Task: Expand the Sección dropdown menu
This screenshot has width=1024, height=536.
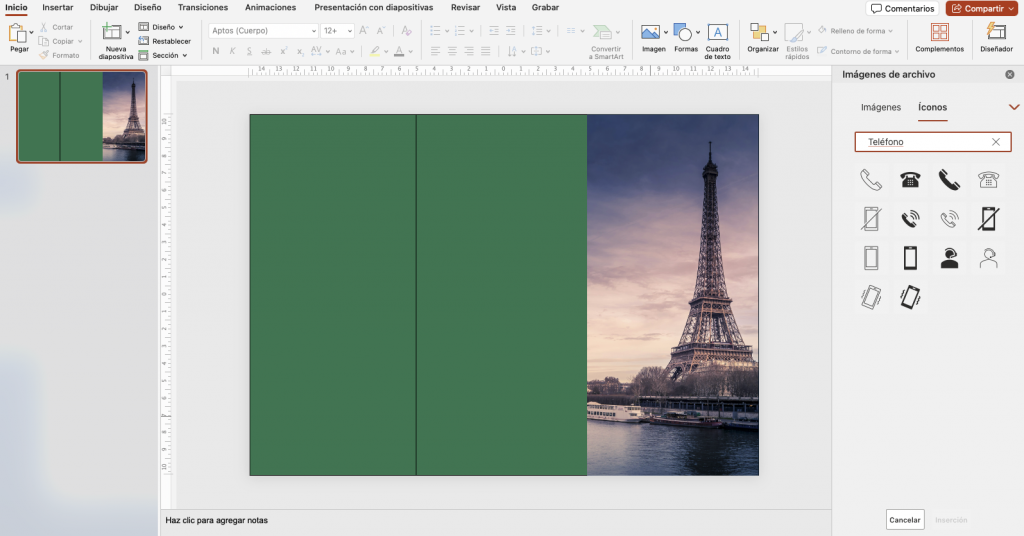Action: click(163, 55)
